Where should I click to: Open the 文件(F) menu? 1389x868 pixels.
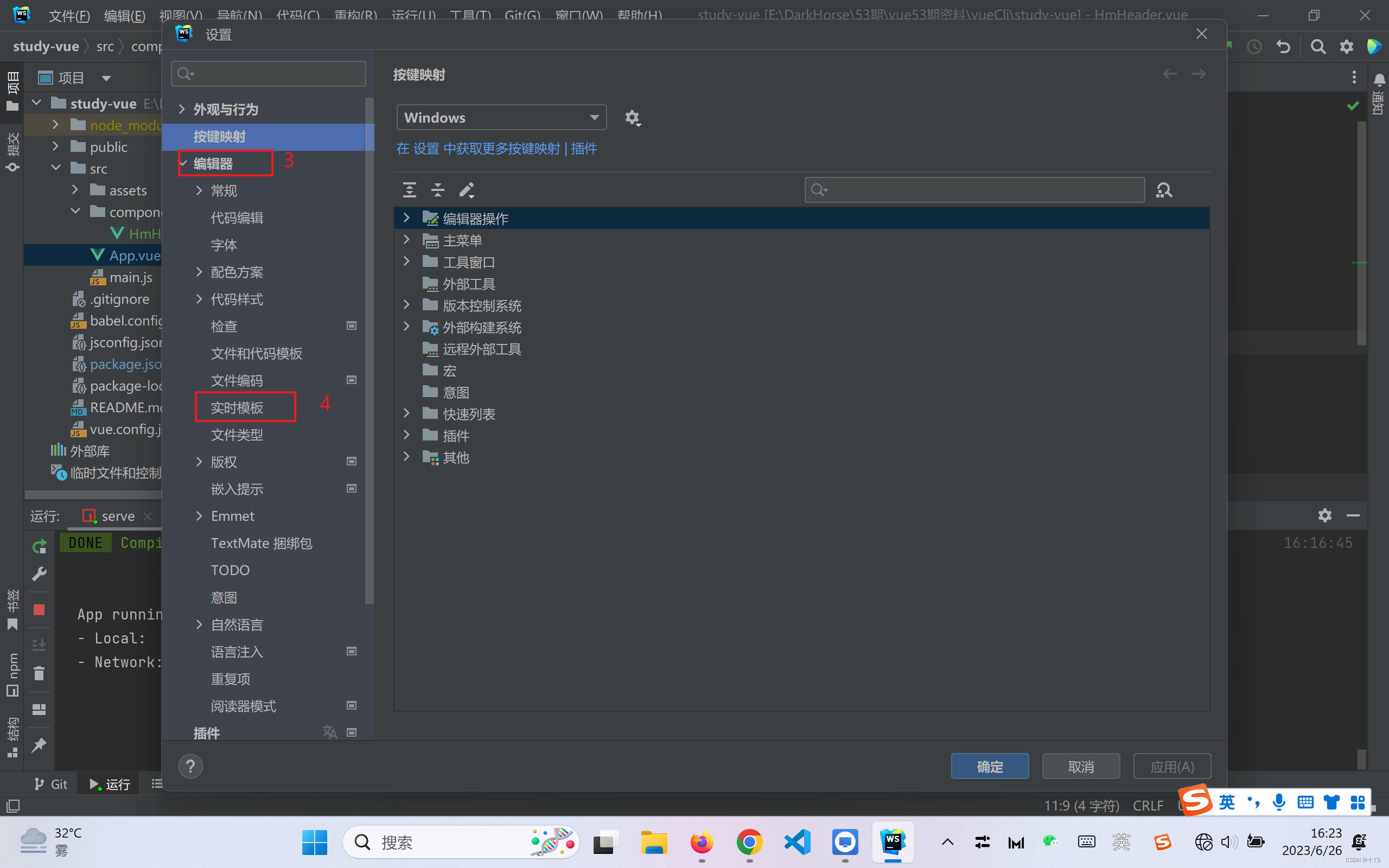click(69, 16)
